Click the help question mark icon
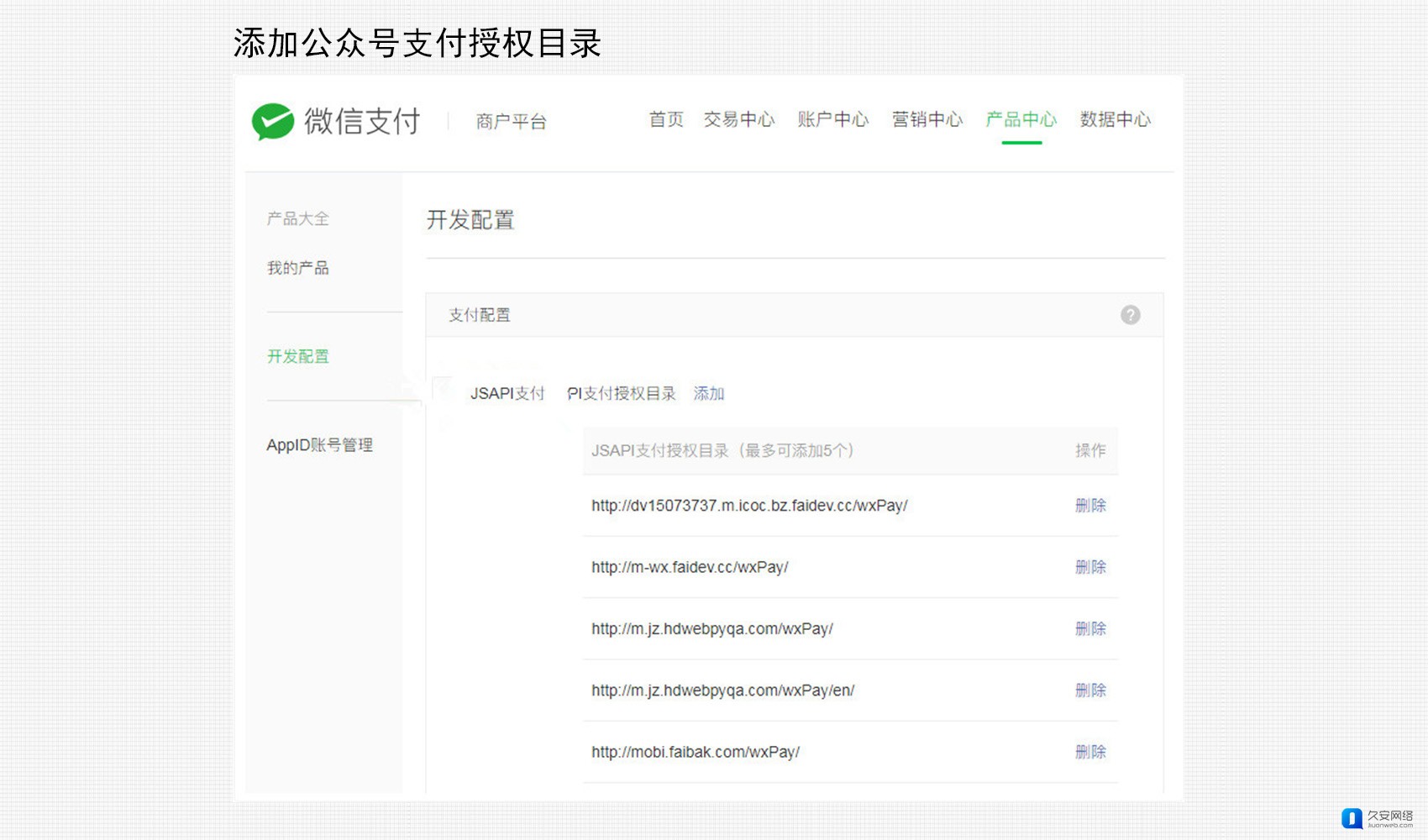1428x840 pixels. coord(1130,315)
